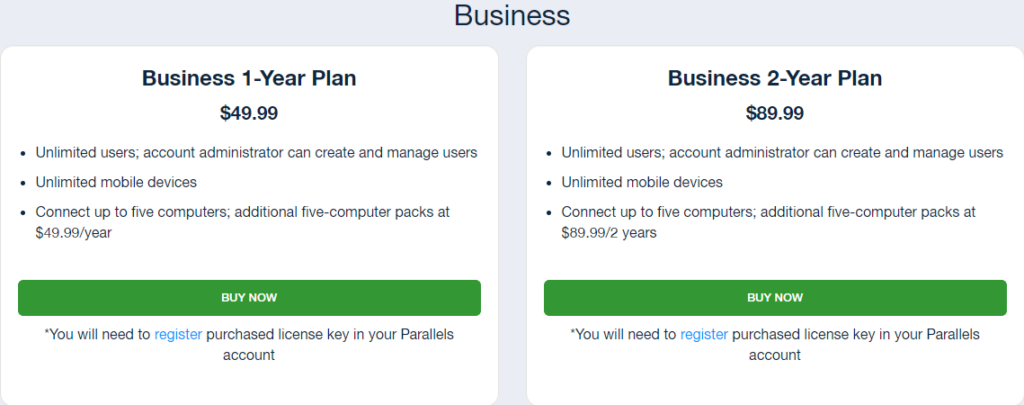Screen dimensions: 1024x405
Task: Click the "$89.99/2 years" add-on pack price text
Action: click(610, 232)
